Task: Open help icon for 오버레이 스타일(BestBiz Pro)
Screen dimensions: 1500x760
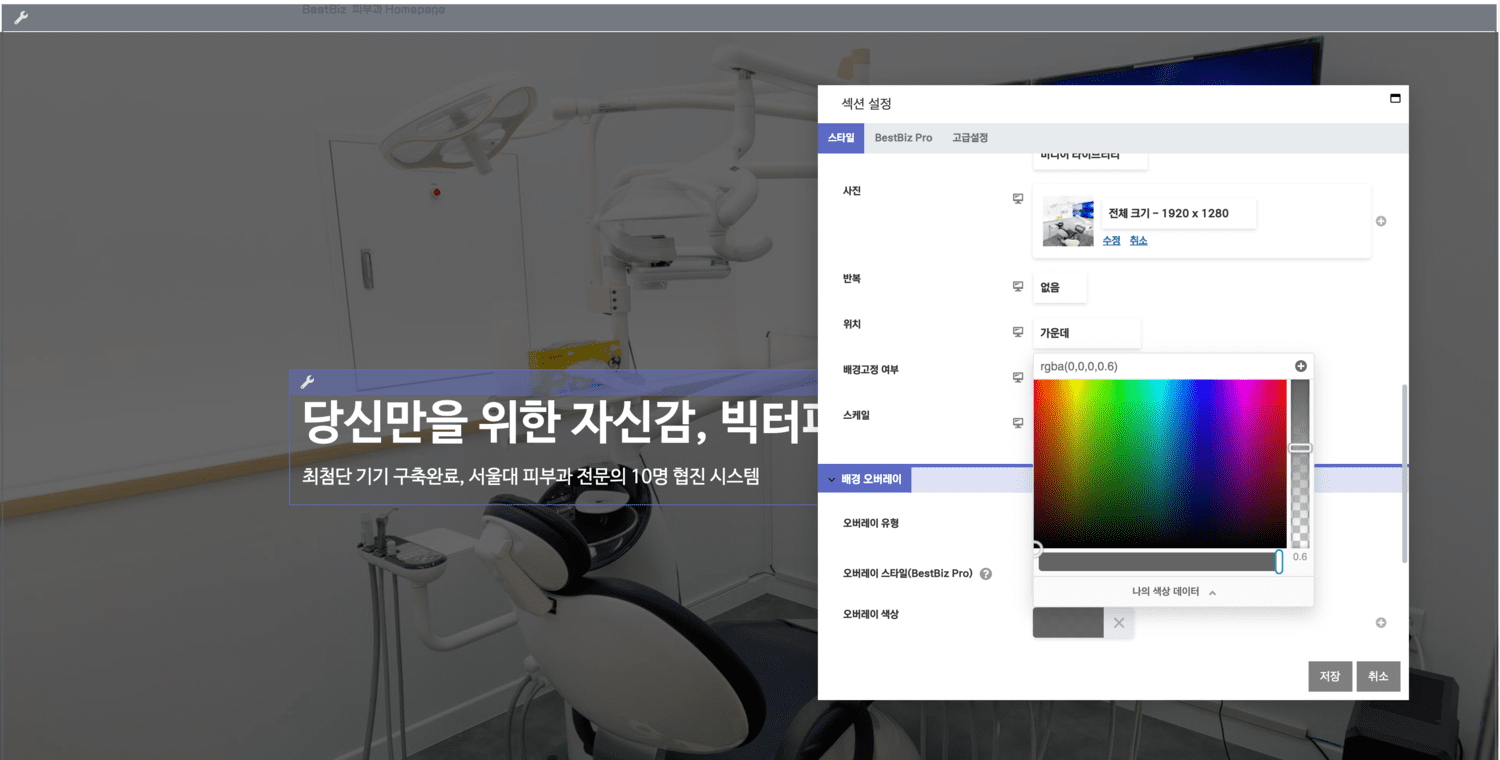Action: [986, 574]
